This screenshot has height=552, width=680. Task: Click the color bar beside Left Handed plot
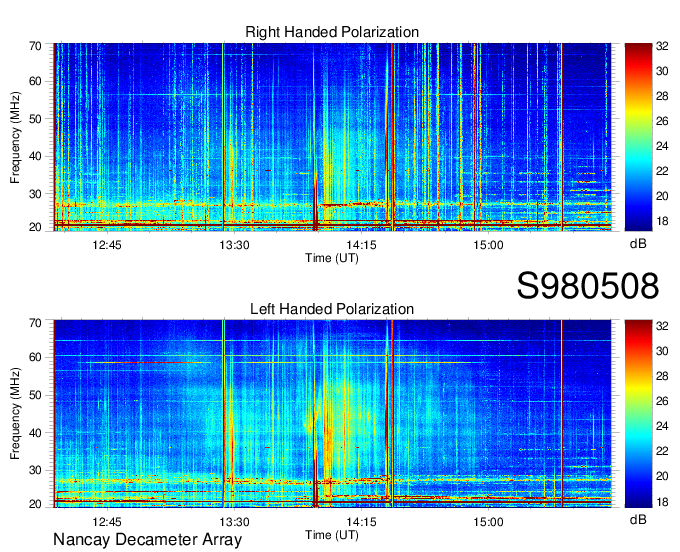tap(638, 414)
